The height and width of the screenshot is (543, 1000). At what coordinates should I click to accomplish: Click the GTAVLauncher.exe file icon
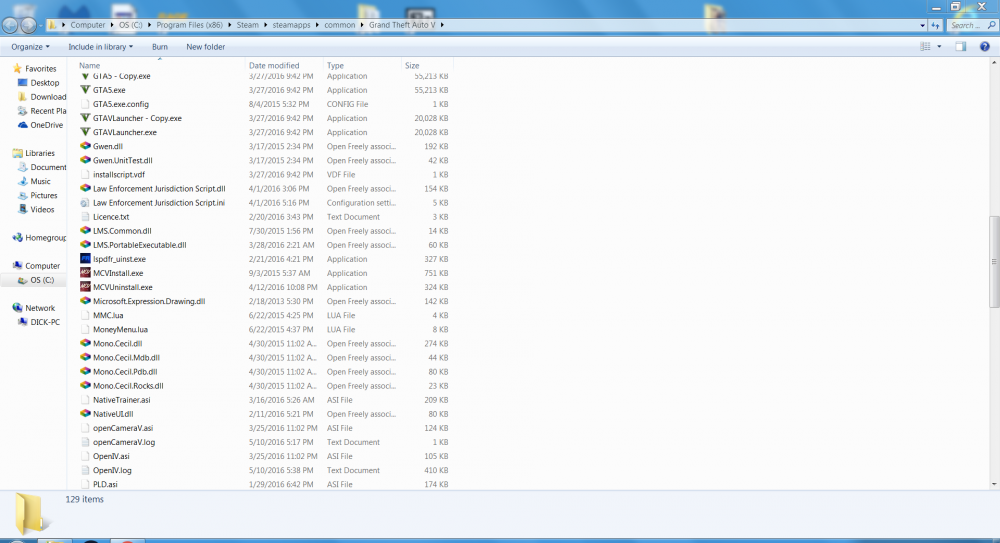point(85,132)
